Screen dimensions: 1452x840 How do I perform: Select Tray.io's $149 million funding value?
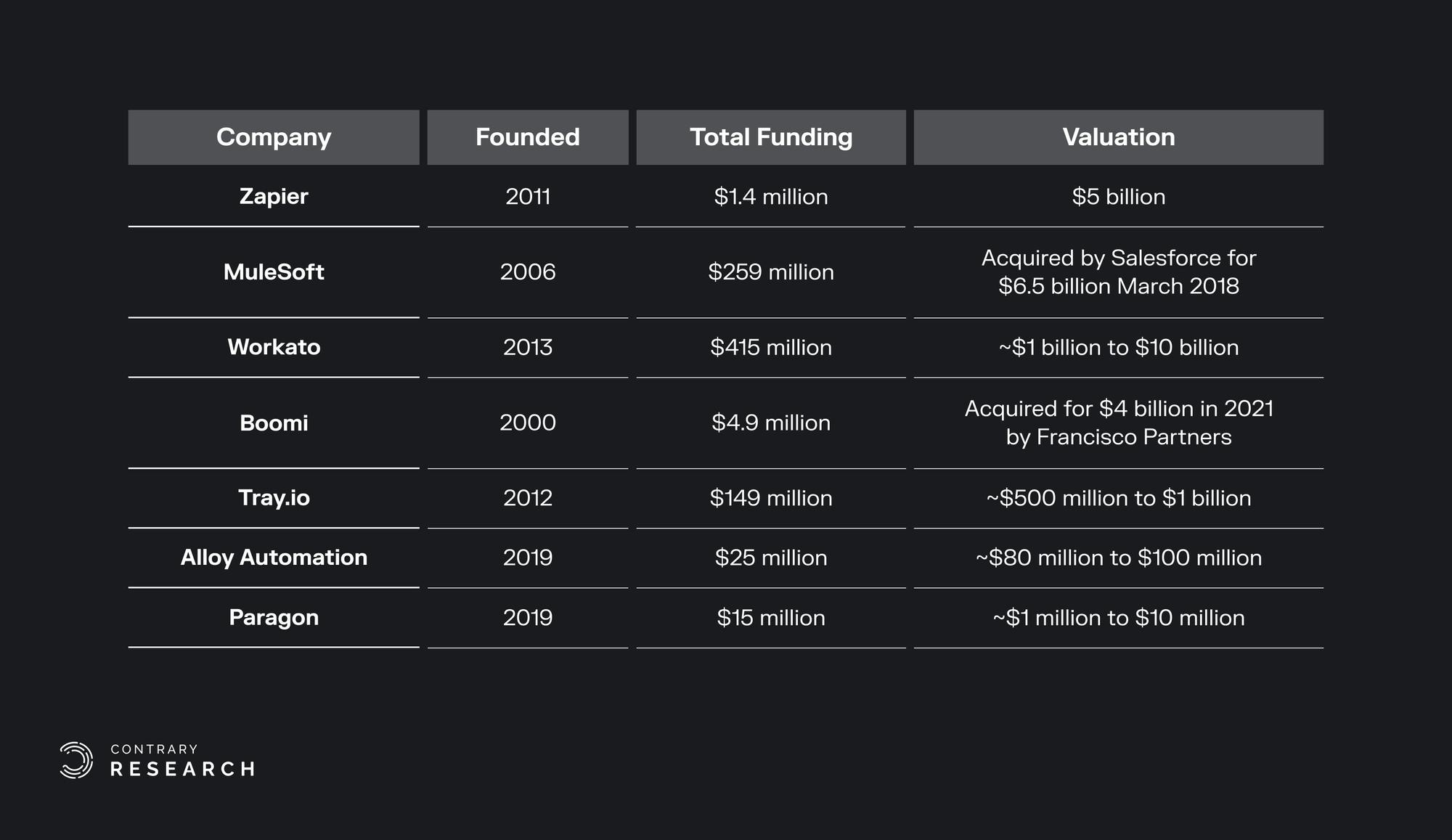(771, 497)
